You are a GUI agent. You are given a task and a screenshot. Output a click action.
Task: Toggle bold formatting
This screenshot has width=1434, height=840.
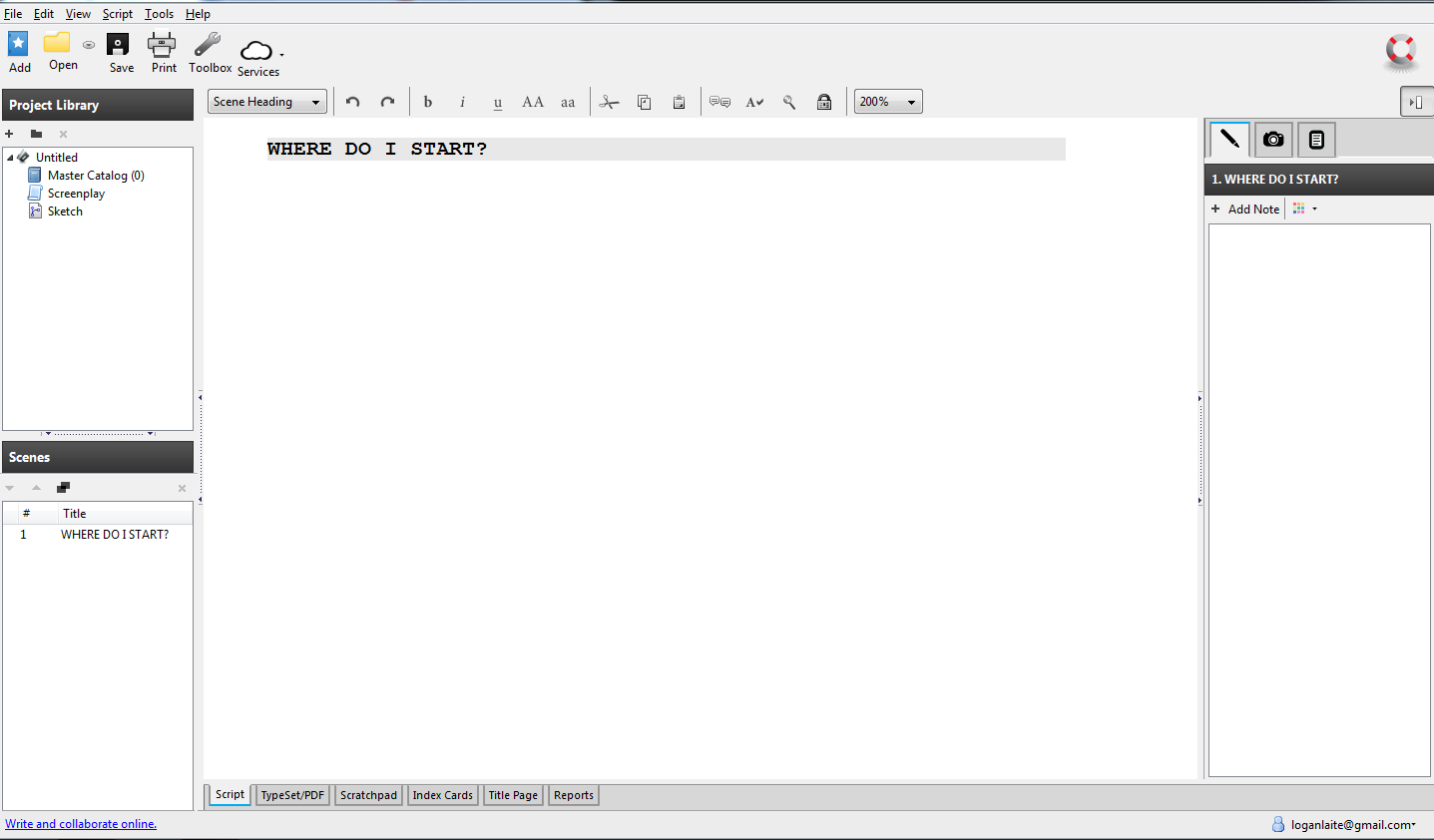pyautogui.click(x=427, y=101)
